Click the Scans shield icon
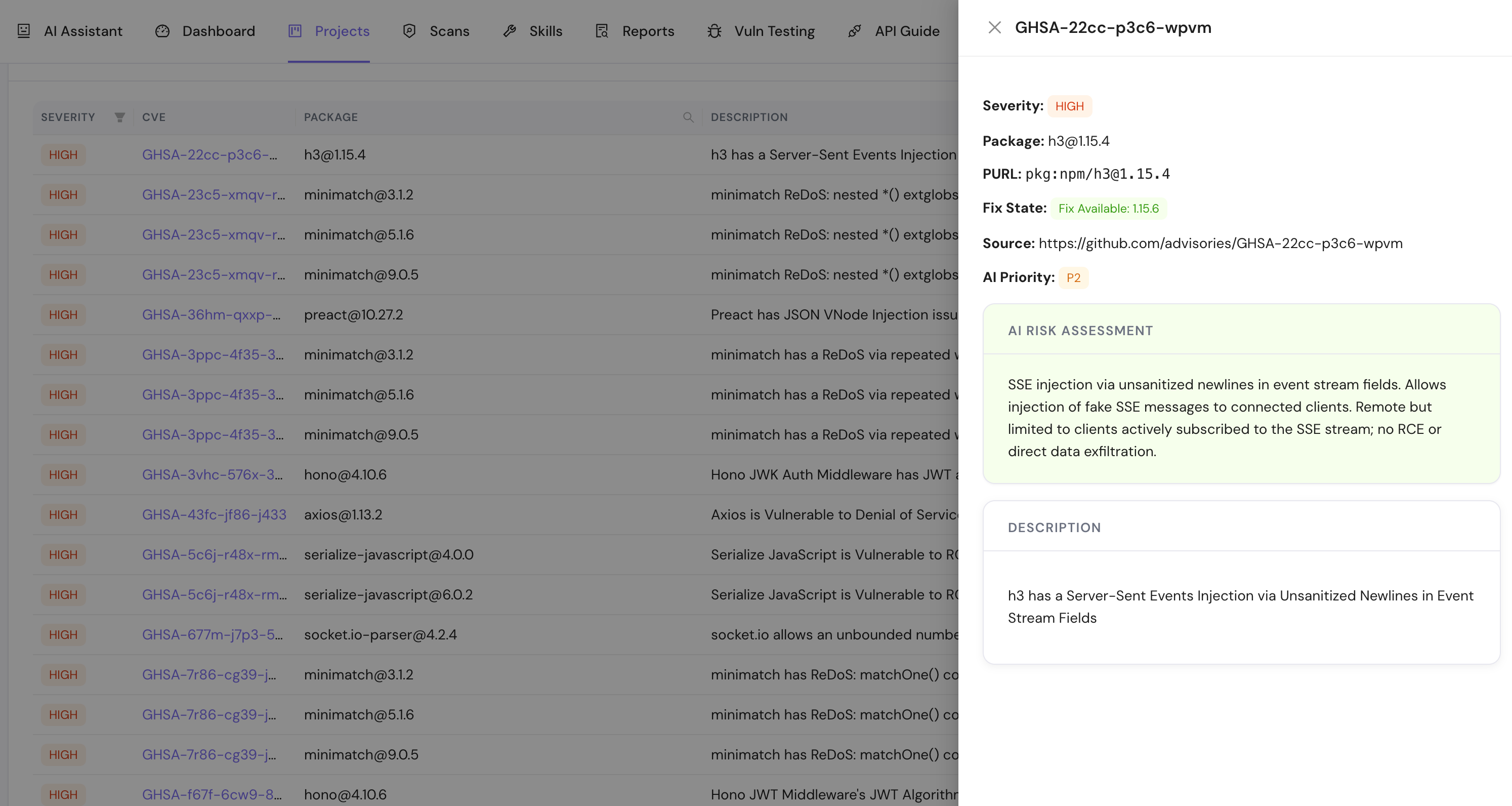The width and height of the screenshot is (1512, 806). [410, 31]
